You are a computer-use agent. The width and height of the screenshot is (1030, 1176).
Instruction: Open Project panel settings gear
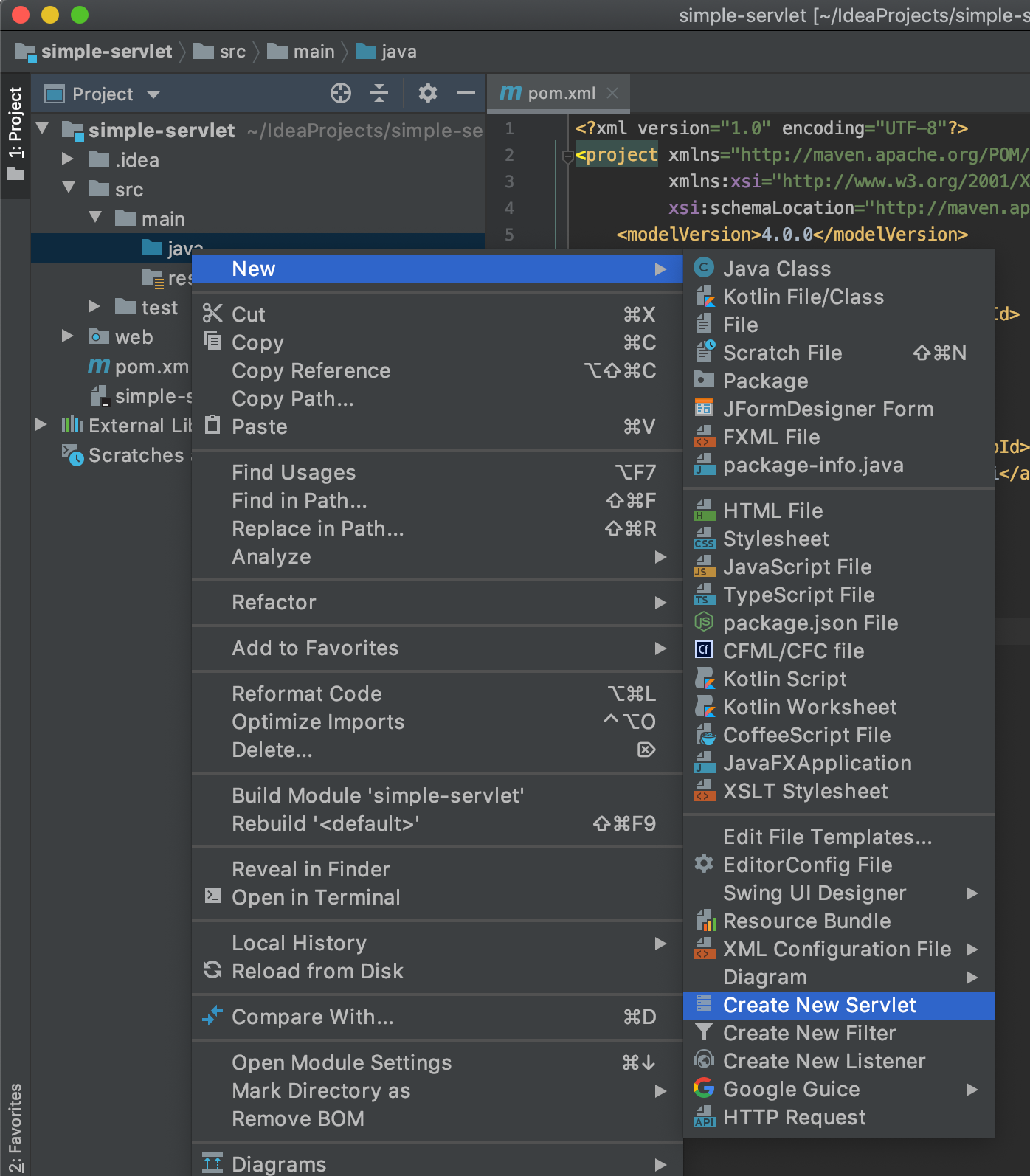coord(428,93)
